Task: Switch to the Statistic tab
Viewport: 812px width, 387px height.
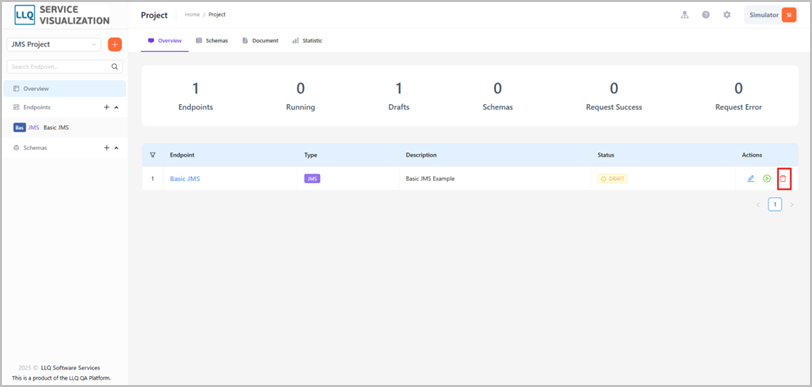Action: 307,40
